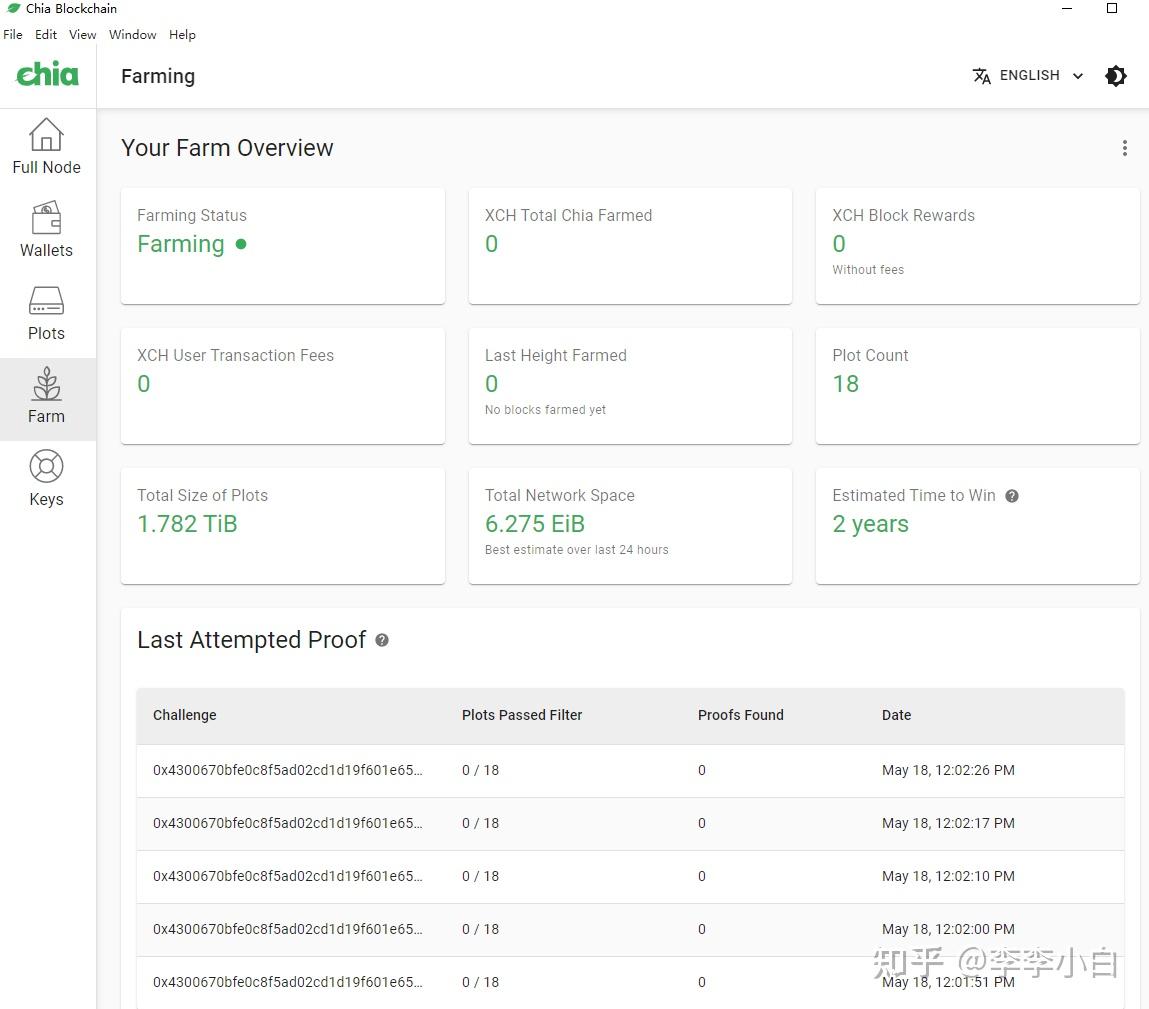
Task: Open the Full Node sidebar icon
Action: [x=46, y=135]
